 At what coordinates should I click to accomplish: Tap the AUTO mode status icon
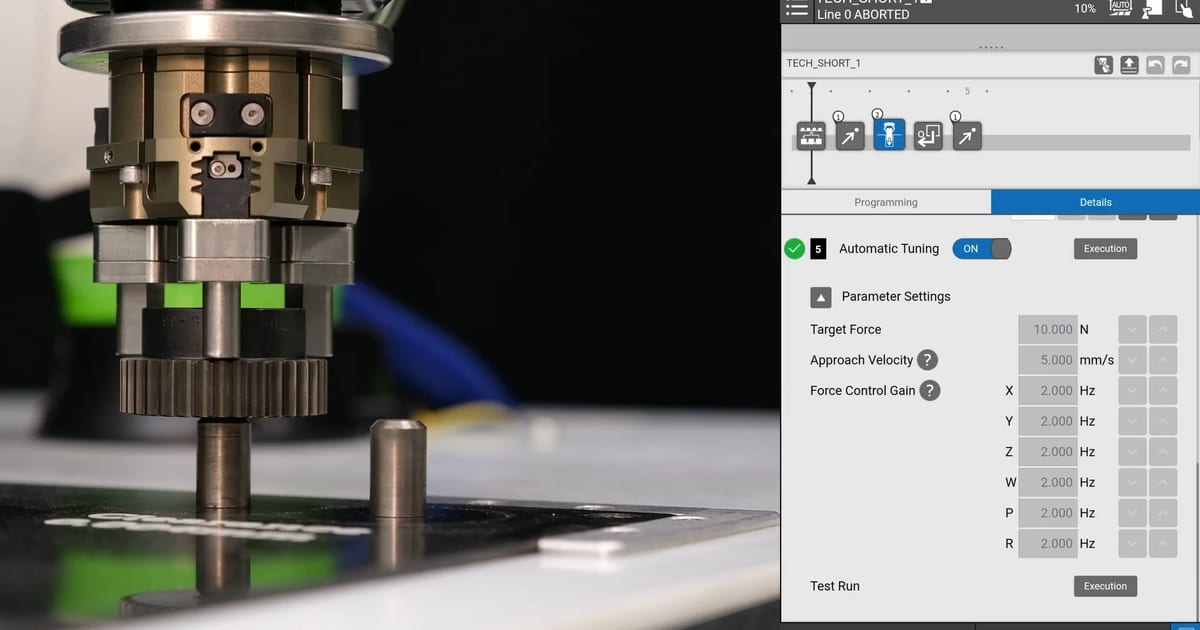click(x=1121, y=7)
